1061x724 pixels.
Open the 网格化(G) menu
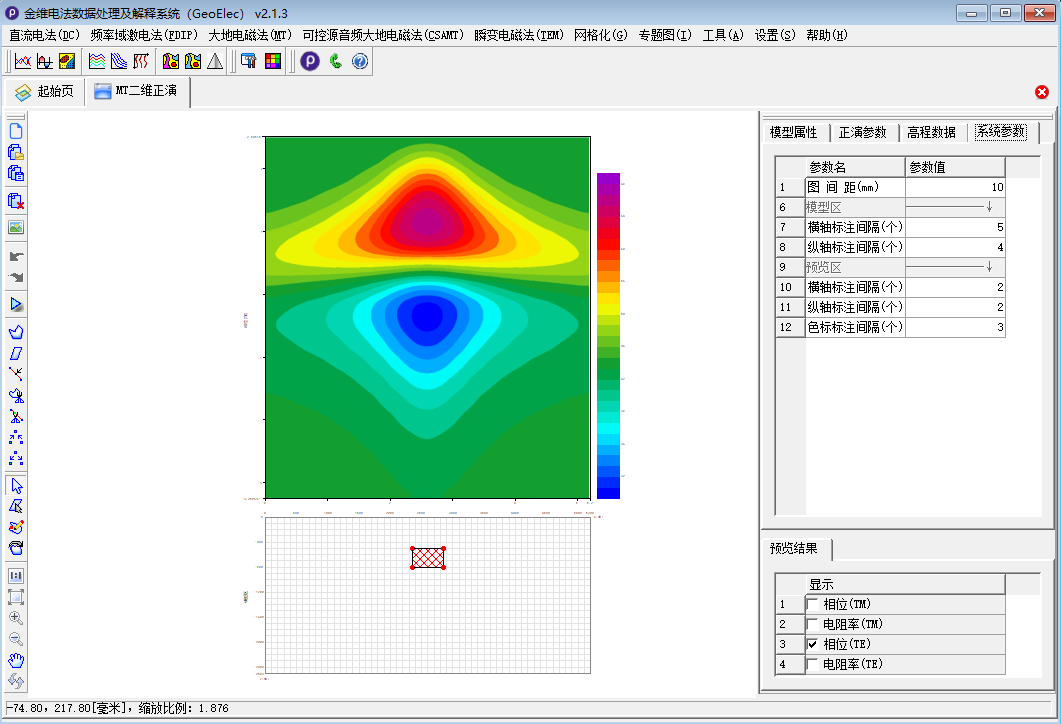pyautogui.click(x=601, y=35)
